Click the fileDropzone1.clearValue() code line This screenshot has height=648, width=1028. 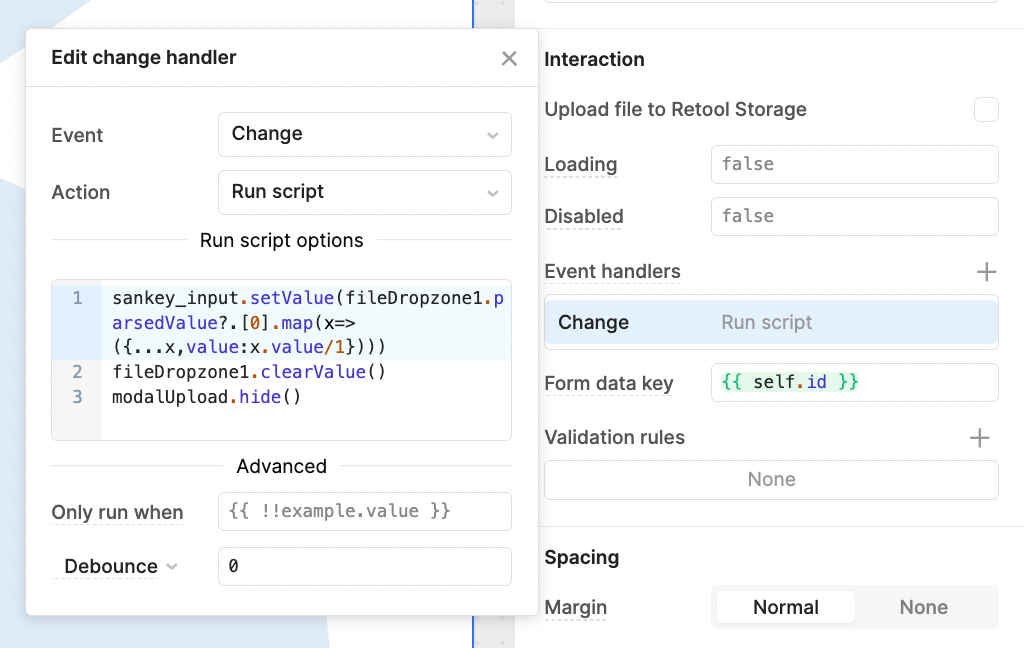249,372
